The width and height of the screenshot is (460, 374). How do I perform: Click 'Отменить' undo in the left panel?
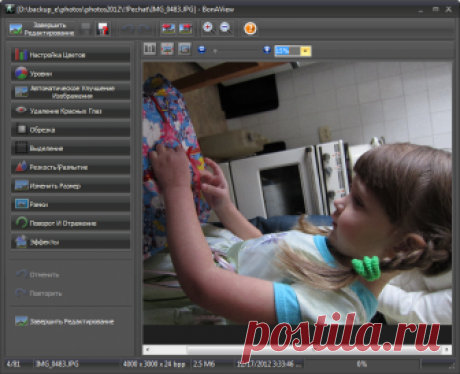[37, 275]
